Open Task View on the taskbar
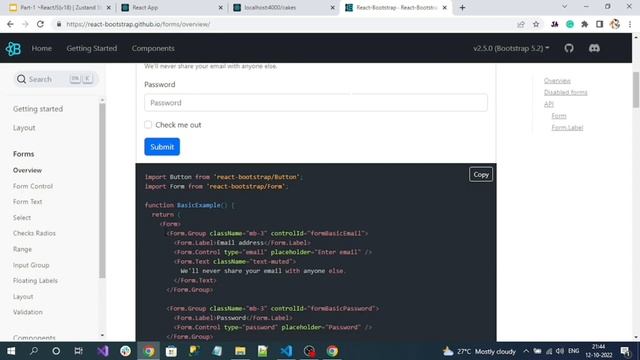Viewport: 640px width, 360px height. click(x=79, y=351)
